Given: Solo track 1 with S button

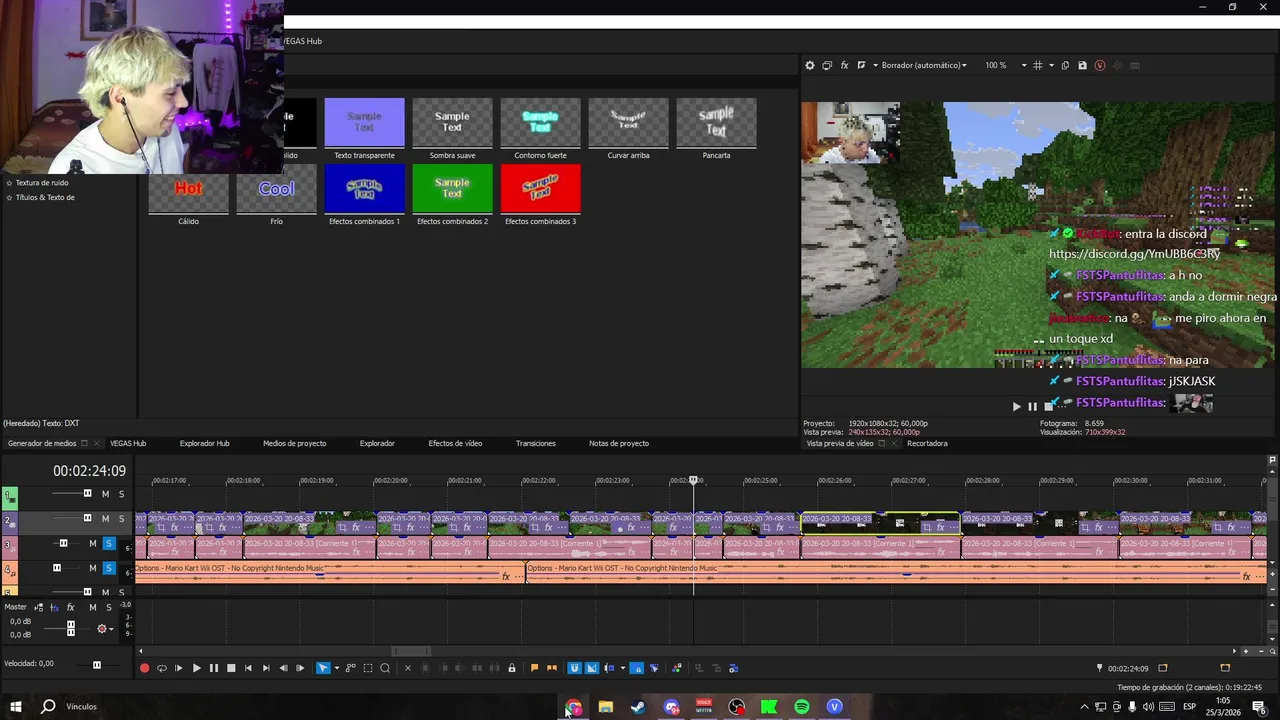Looking at the screenshot, I should click(121, 494).
